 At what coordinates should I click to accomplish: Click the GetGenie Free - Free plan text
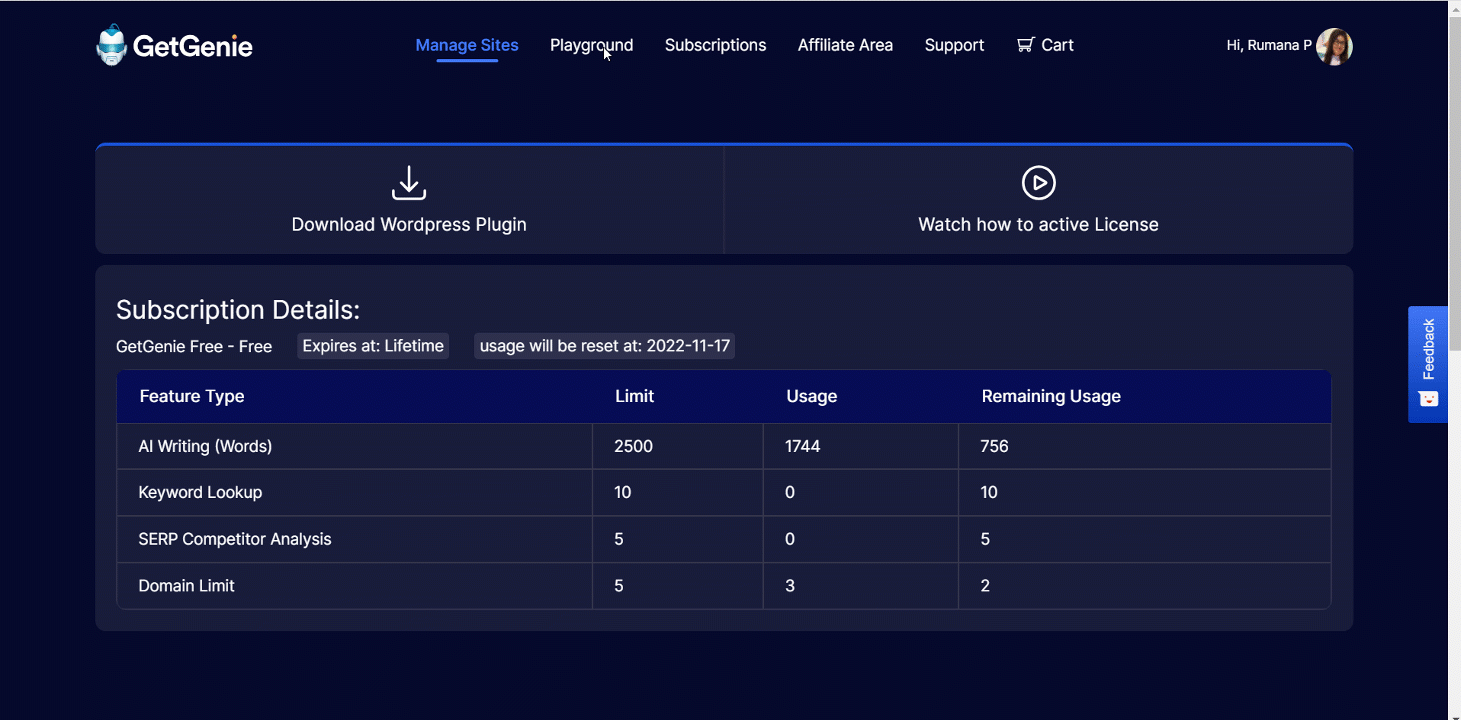pos(194,346)
